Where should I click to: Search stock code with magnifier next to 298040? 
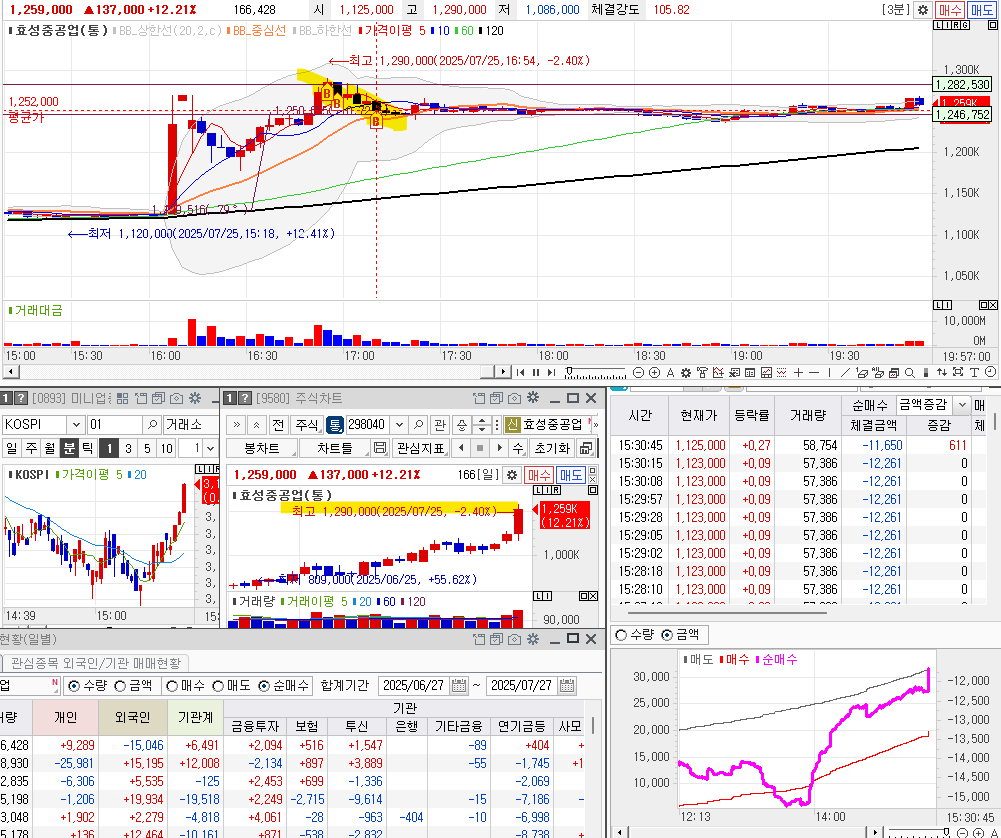pos(418,424)
